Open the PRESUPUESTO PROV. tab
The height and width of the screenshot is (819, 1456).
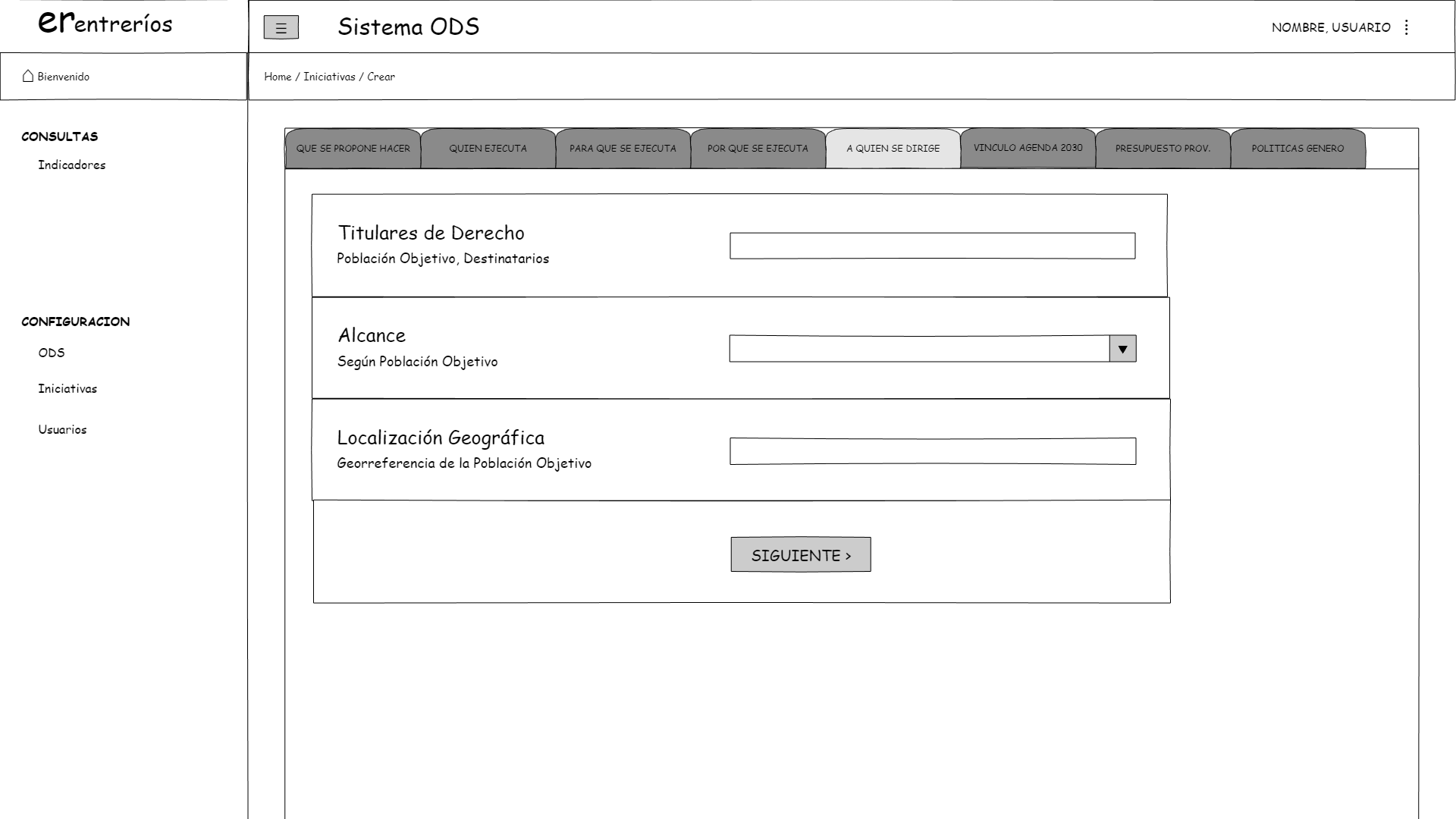1163,149
